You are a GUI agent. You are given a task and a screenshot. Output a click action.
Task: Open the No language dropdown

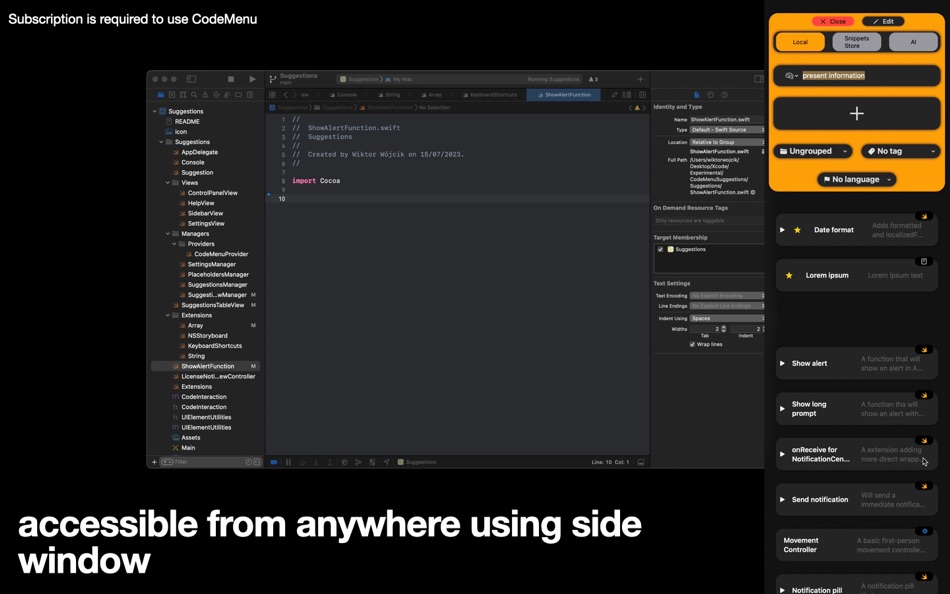[857, 179]
